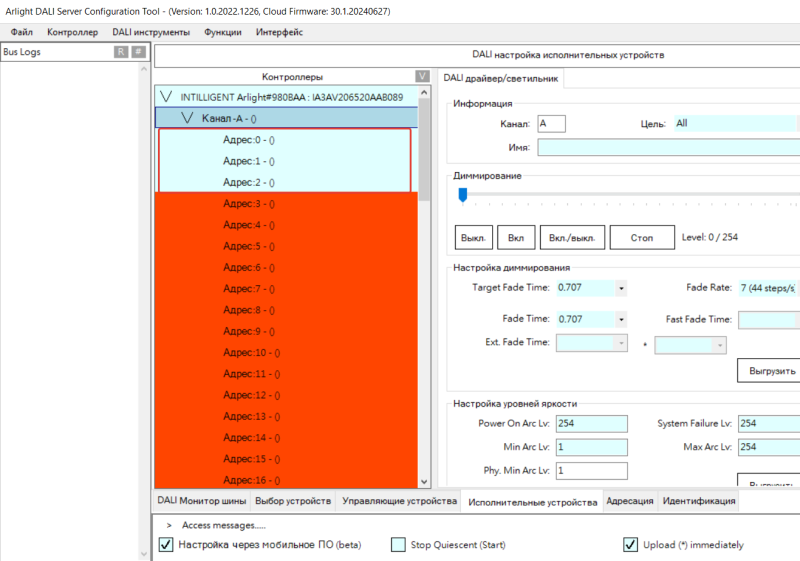Click the Bus Logs scroll-down arrow
This screenshot has width=800, height=561.
click(144, 554)
